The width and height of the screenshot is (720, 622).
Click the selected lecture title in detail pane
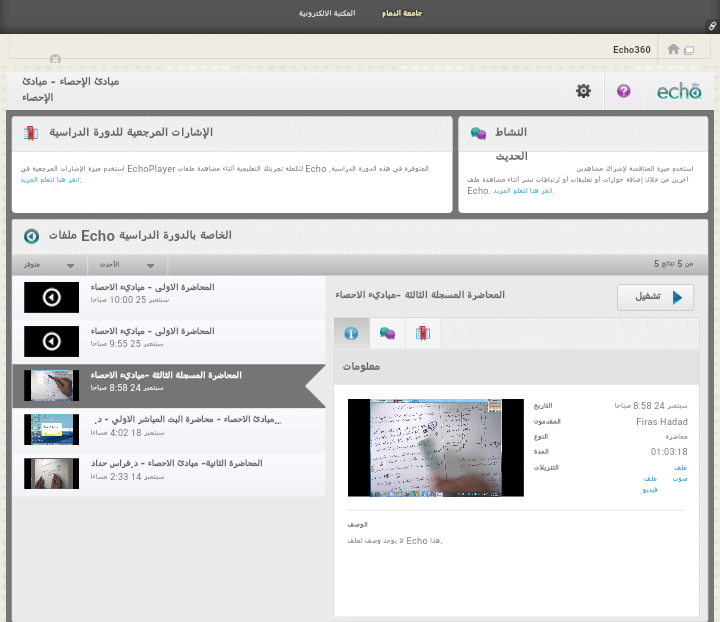[x=420, y=295]
